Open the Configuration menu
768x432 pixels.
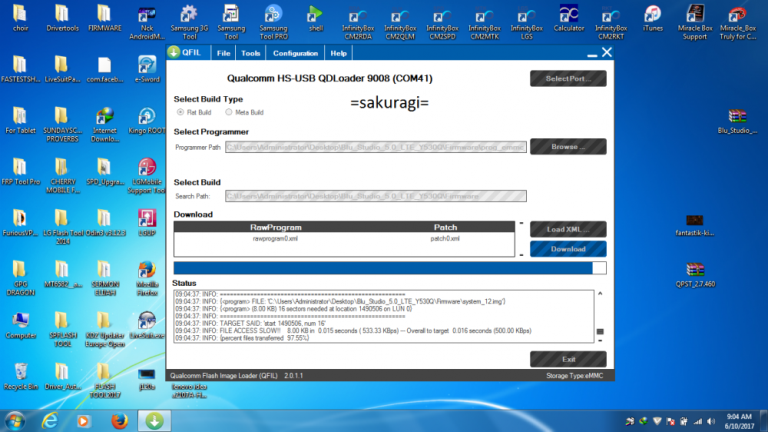click(295, 53)
